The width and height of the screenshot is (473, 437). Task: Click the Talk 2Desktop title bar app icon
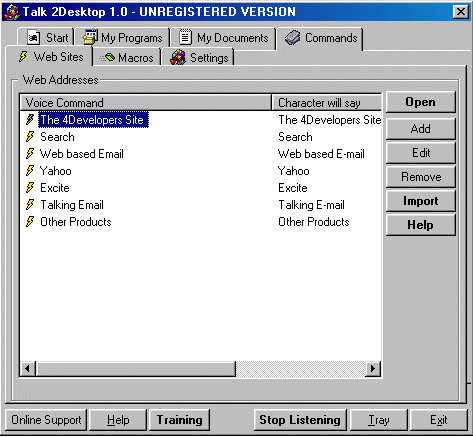[12, 12]
